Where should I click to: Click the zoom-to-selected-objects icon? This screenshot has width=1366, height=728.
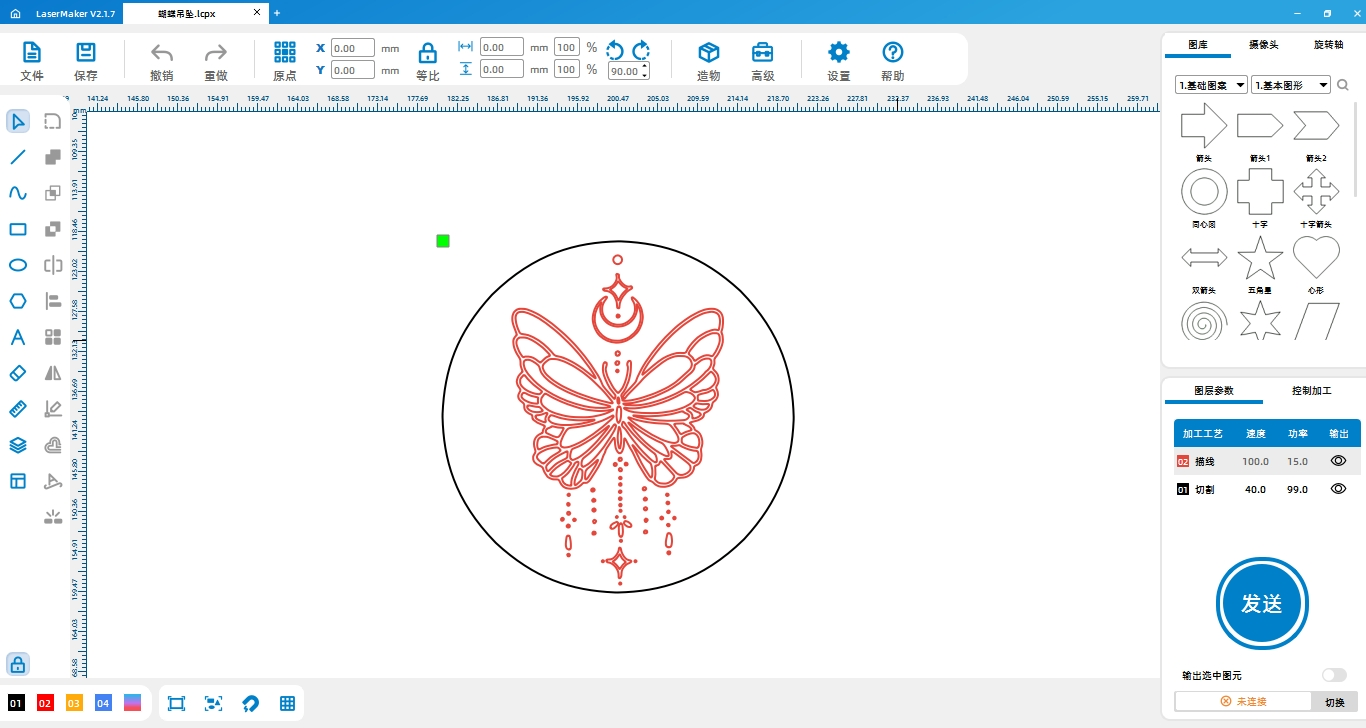click(x=213, y=704)
